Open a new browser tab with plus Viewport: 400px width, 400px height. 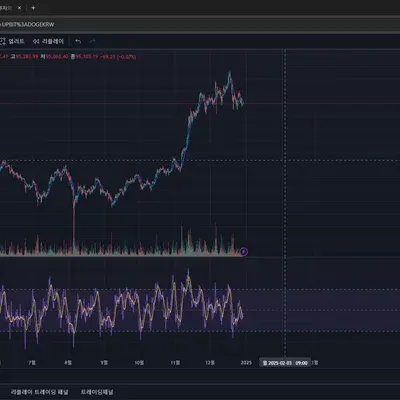(x=33, y=8)
